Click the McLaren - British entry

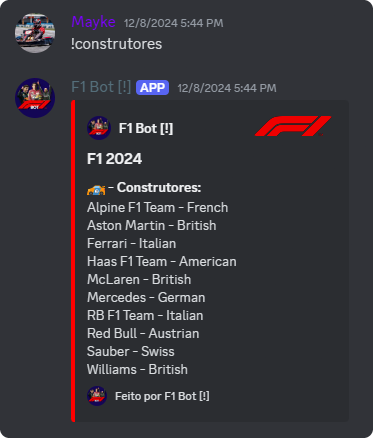pos(139,279)
